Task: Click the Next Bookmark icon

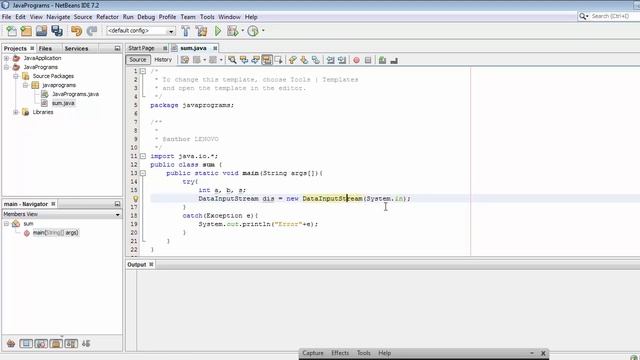Action: 304,60
